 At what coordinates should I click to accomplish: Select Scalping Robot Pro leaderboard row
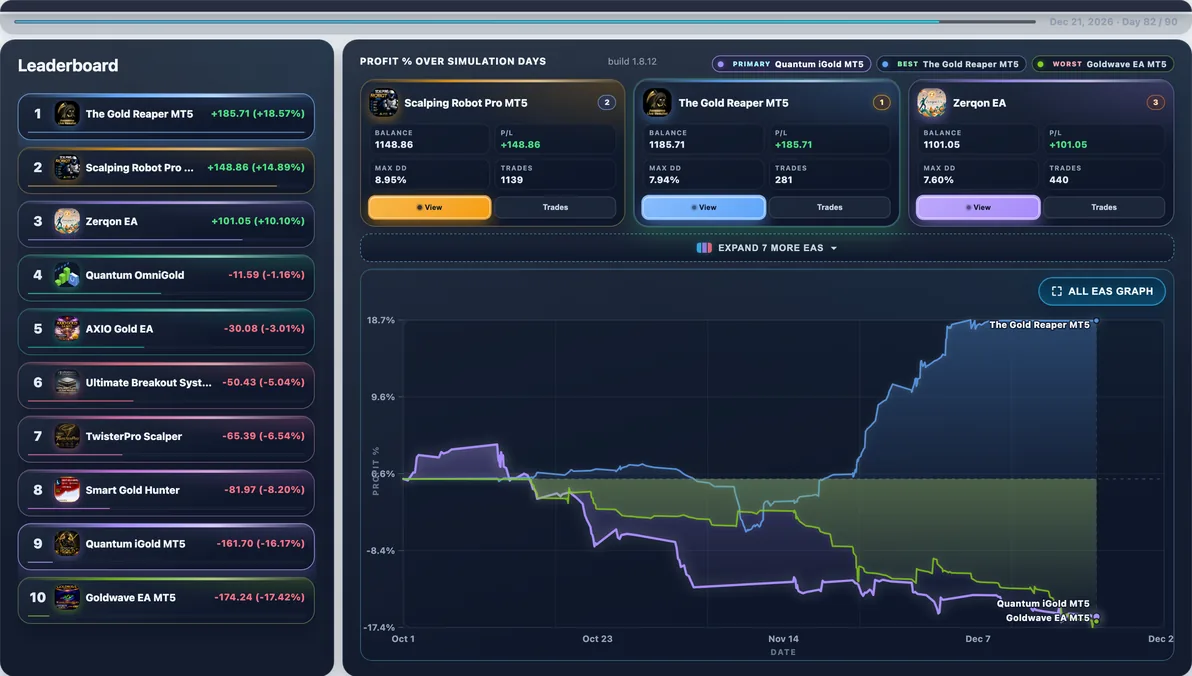click(x=166, y=170)
